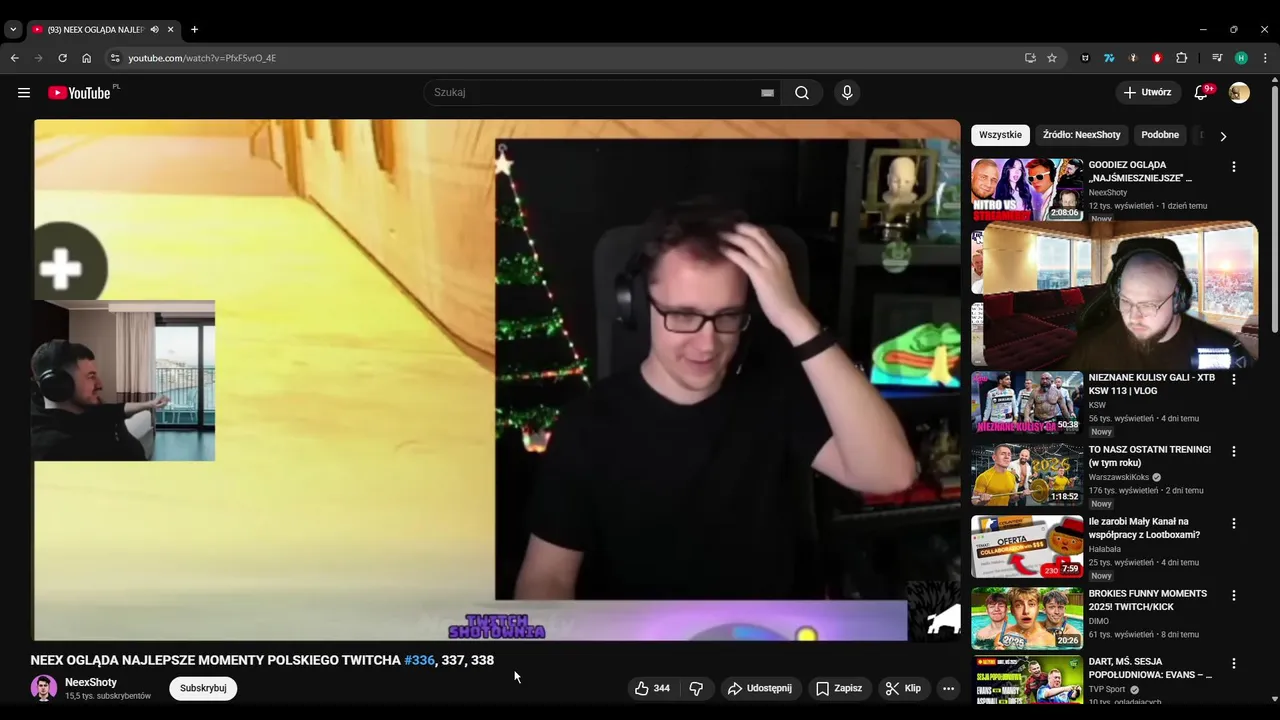Viewport: 1280px width, 720px height.
Task: Open the Chrome profile H avatar
Action: [1241, 58]
